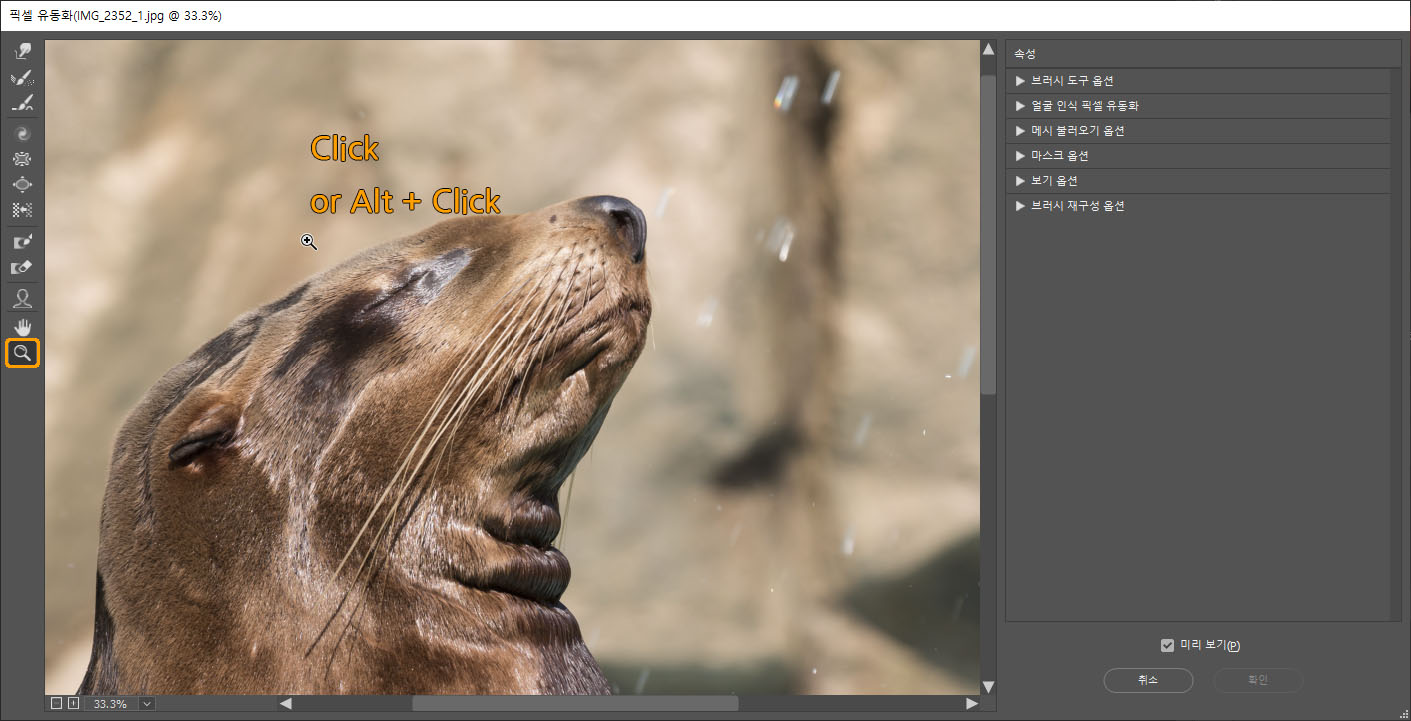Click the zoom in plus button

[x=73, y=704]
